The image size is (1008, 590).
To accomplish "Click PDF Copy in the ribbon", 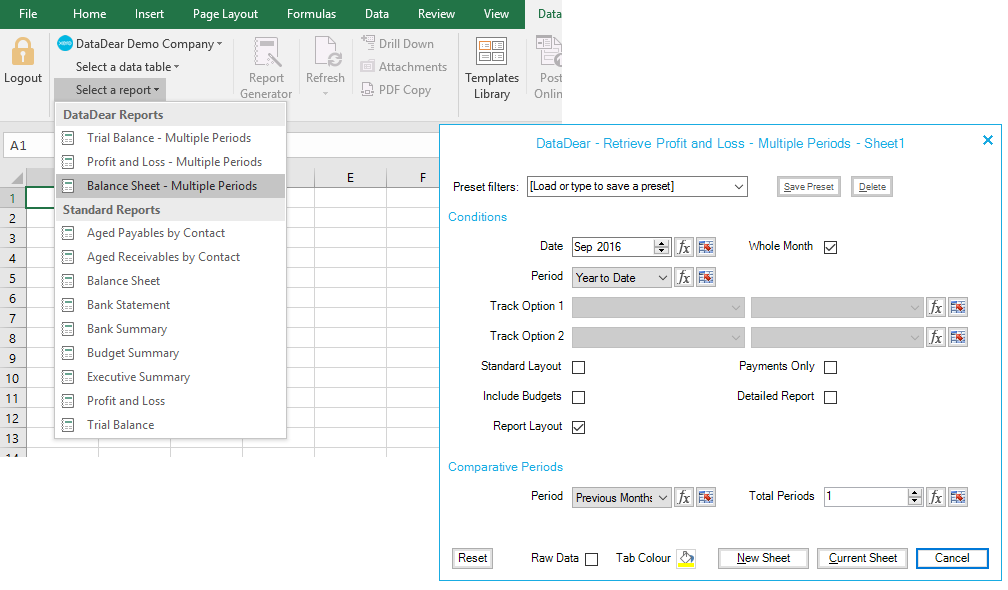I will pos(396,90).
